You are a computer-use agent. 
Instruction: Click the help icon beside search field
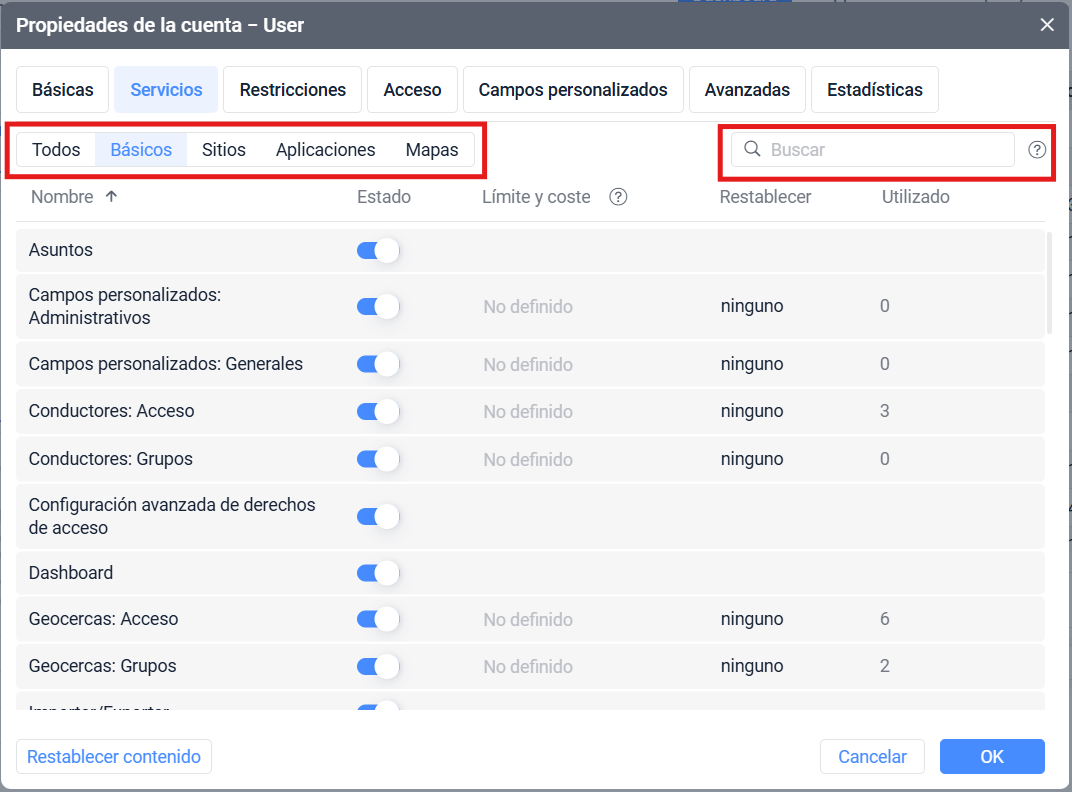(x=1037, y=150)
